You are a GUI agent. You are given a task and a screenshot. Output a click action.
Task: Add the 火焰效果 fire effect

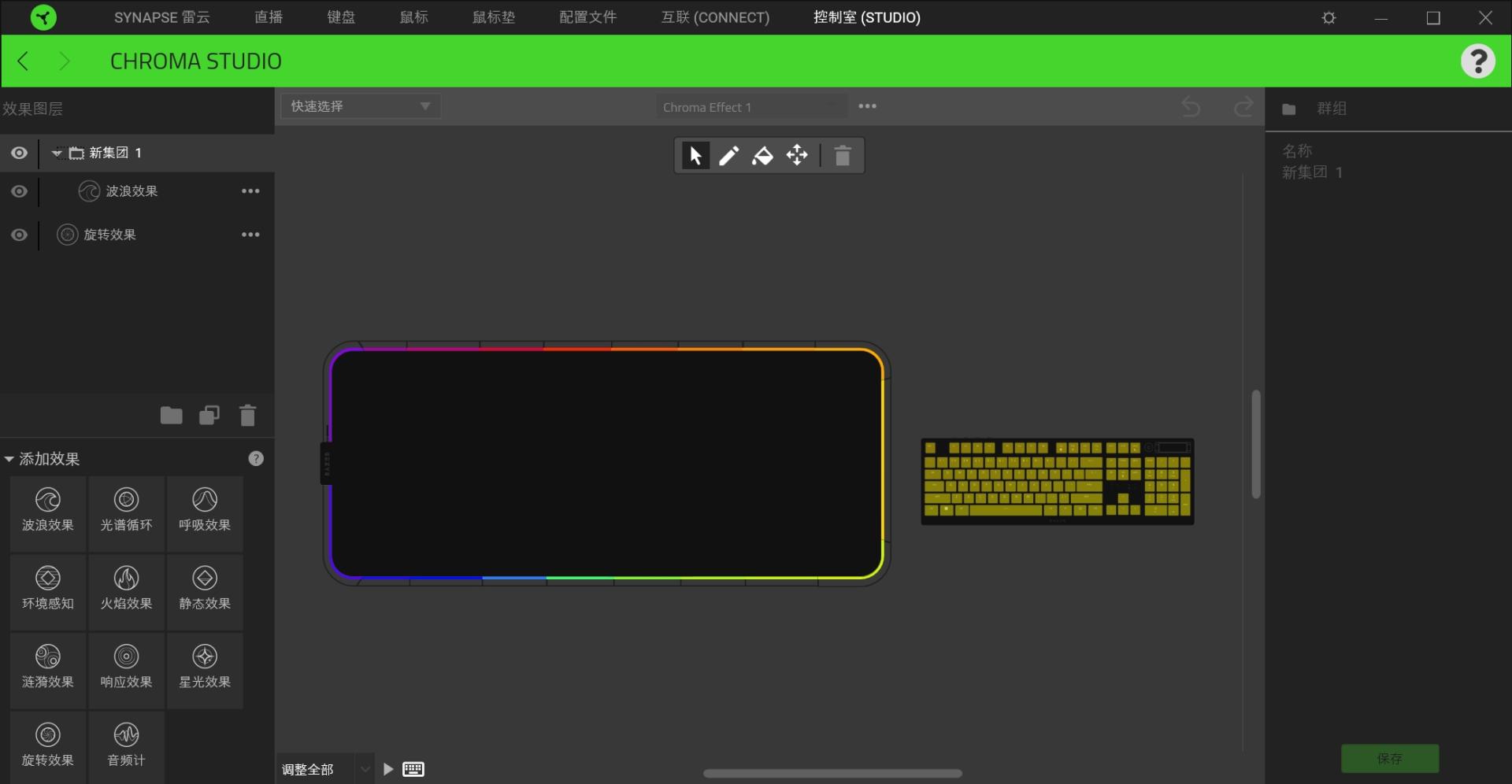click(126, 591)
